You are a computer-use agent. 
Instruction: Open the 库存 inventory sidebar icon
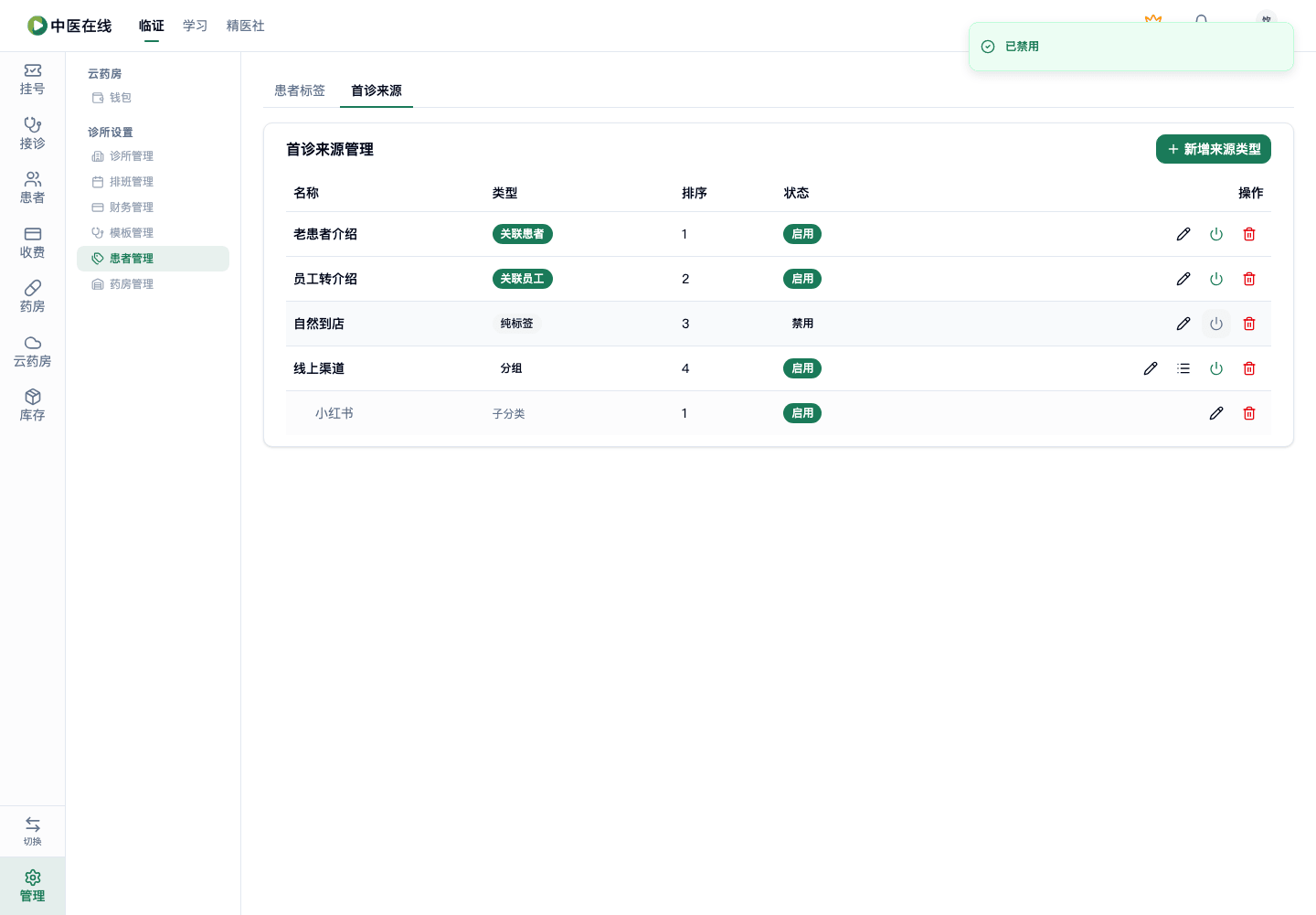(32, 406)
